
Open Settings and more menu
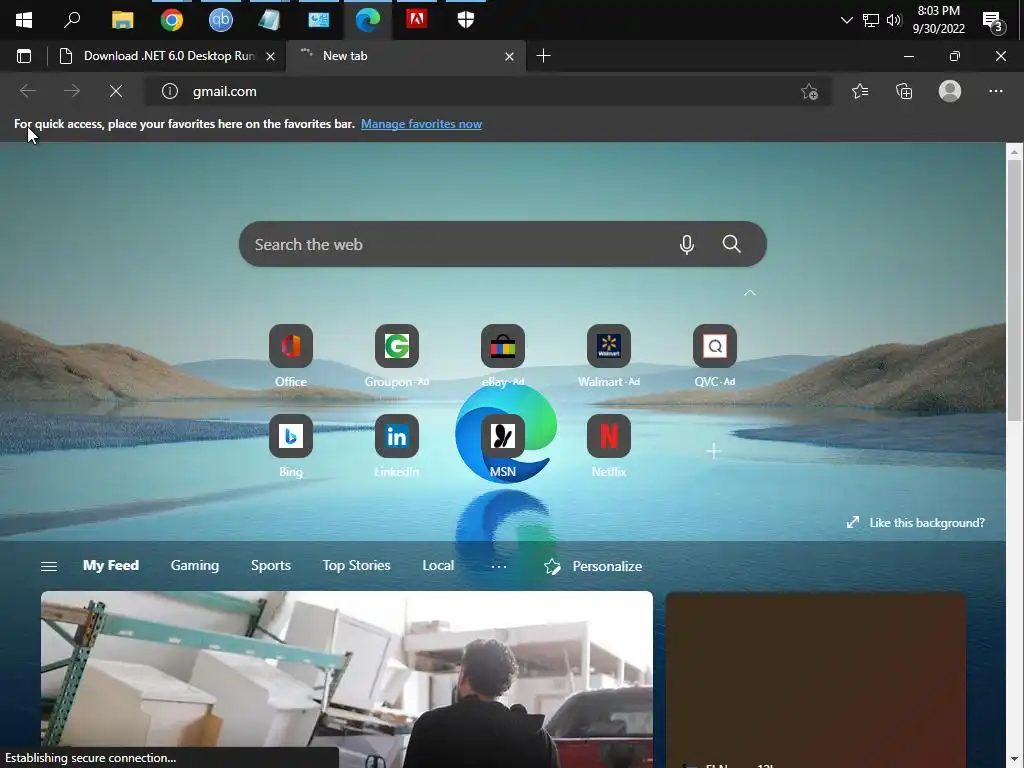(x=995, y=91)
